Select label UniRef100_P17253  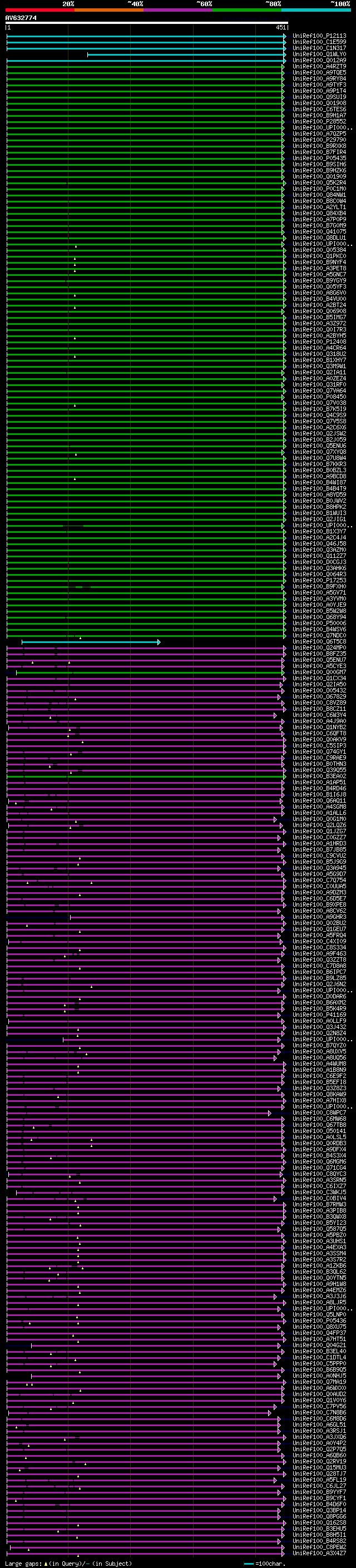pos(319,580)
